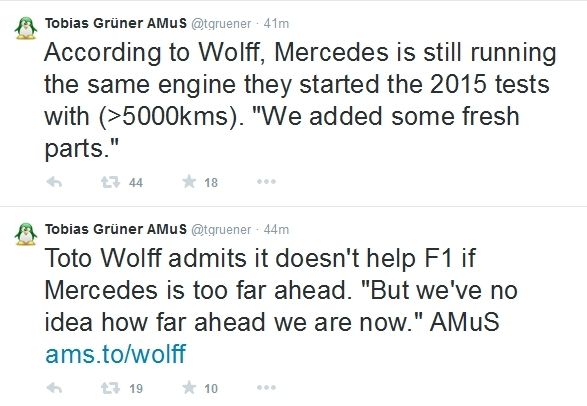Reply to the Mercedes engine tweet

click(54, 182)
